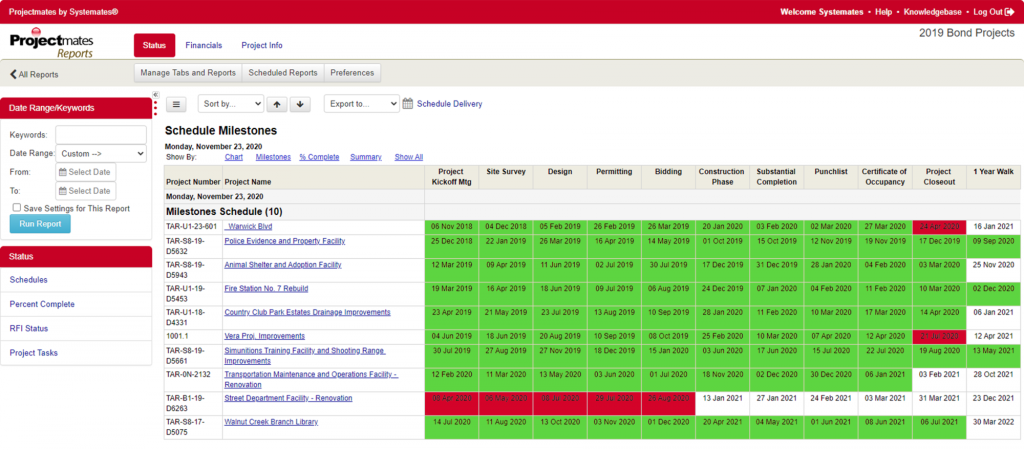1024x450 pixels.
Task: Sort descending with the down arrow
Action: point(300,104)
